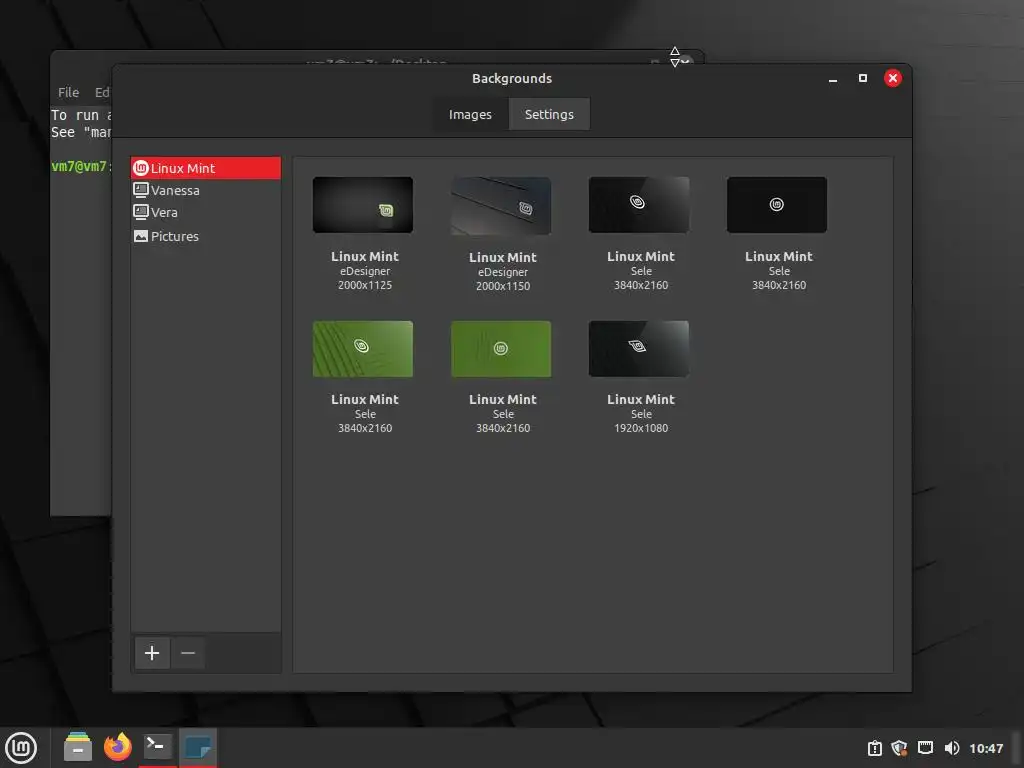Select the Vera backgrounds collection
The image size is (1024, 768).
206,212
